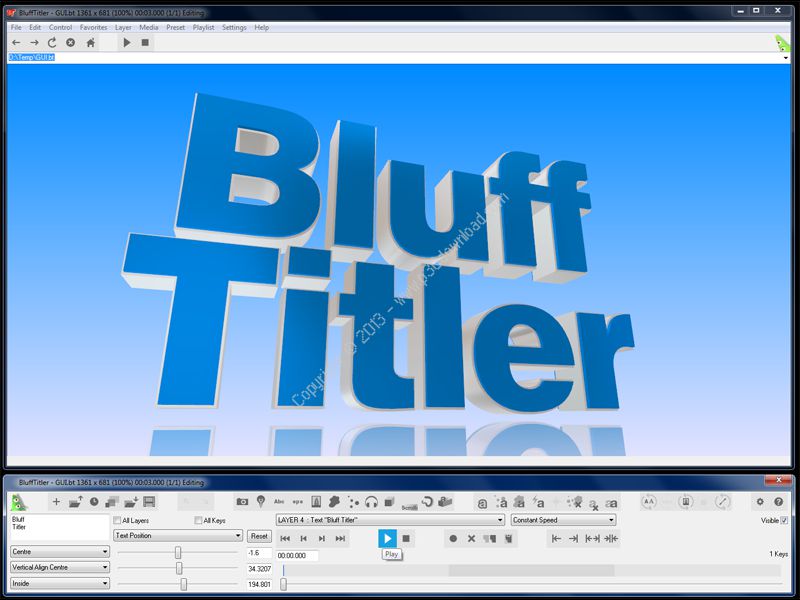
Task: Click the floppy disk save icon
Action: pyautogui.click(x=149, y=502)
